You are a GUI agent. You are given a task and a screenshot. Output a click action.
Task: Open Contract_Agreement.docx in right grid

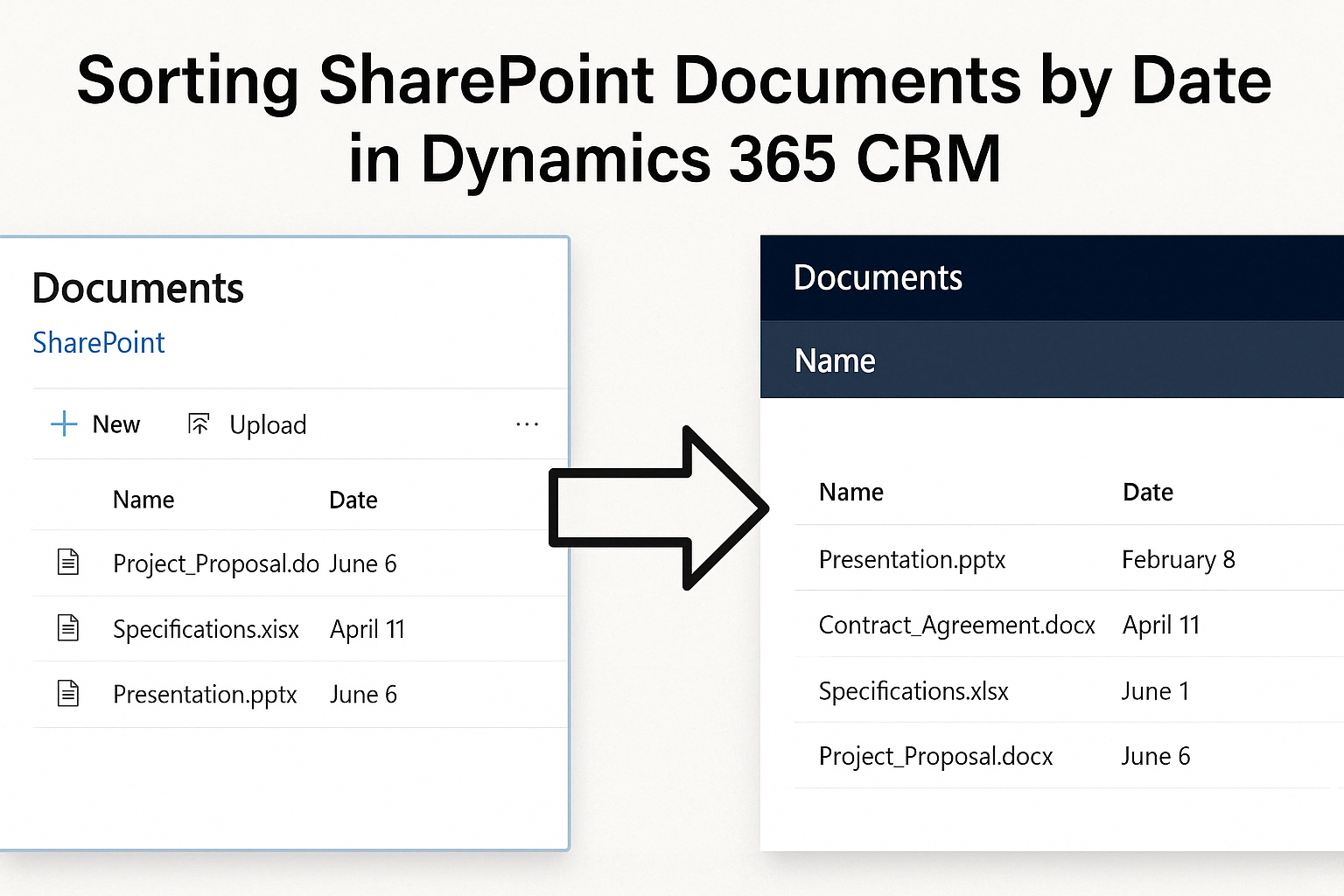coord(957,625)
